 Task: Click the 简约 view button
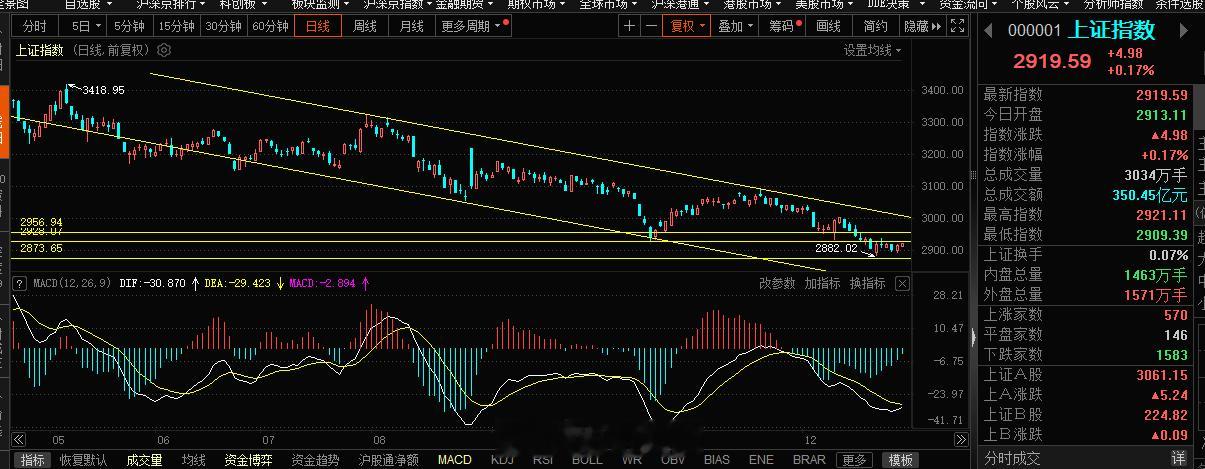coord(875,26)
